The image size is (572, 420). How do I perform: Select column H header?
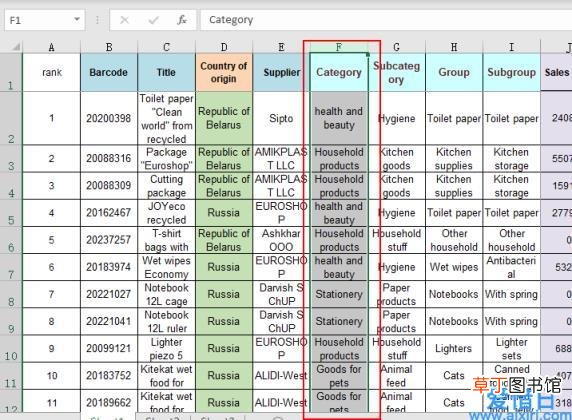click(x=454, y=47)
